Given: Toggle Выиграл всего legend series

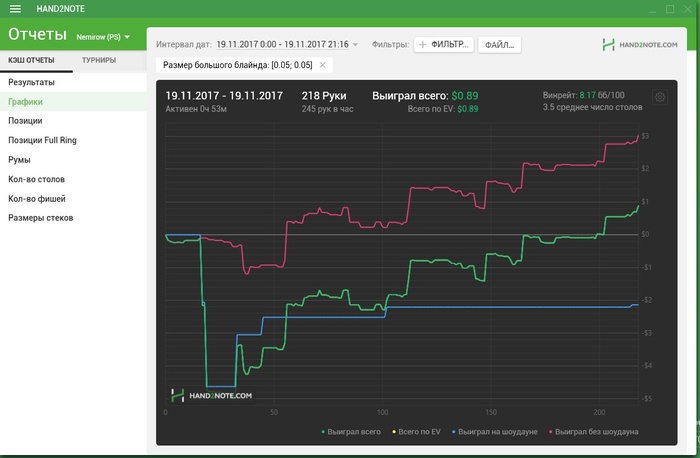Looking at the screenshot, I should 351,432.
